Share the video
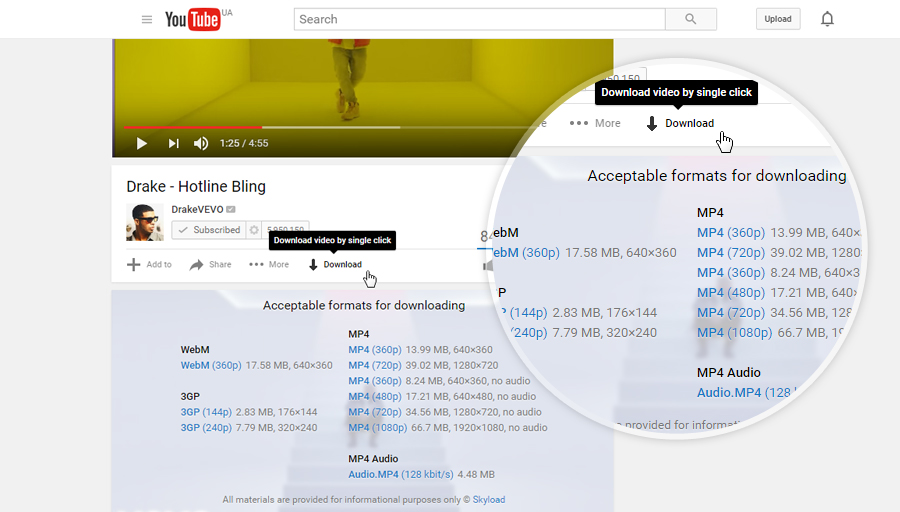The image size is (900, 512). [x=210, y=265]
